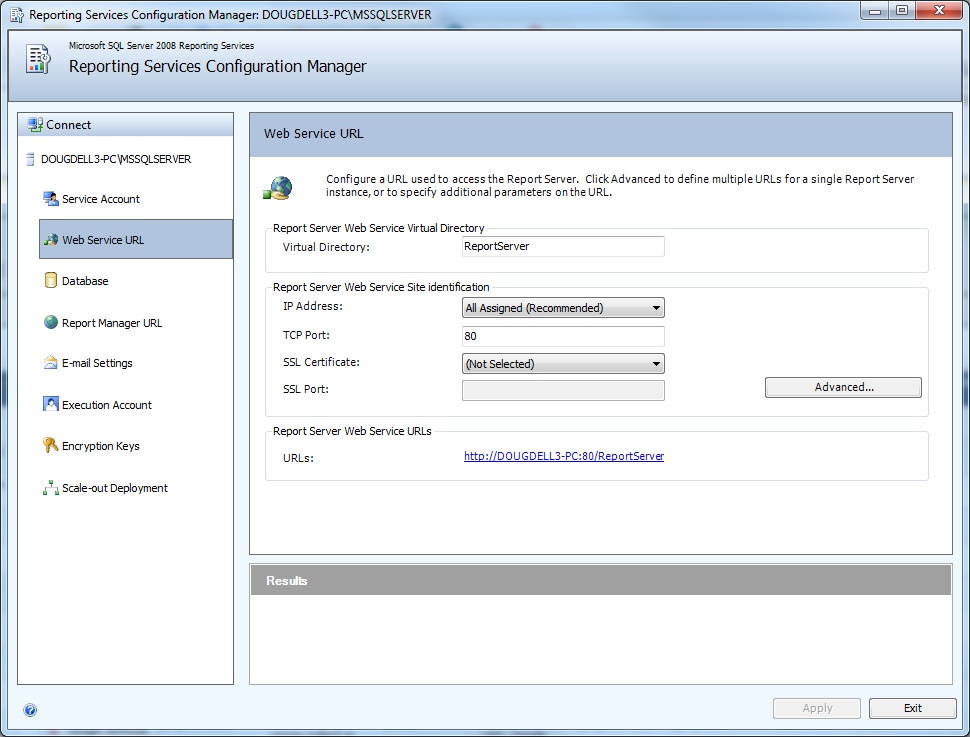This screenshot has height=737, width=970.
Task: Click the "Virtual Directory:" label
Action: (326, 247)
